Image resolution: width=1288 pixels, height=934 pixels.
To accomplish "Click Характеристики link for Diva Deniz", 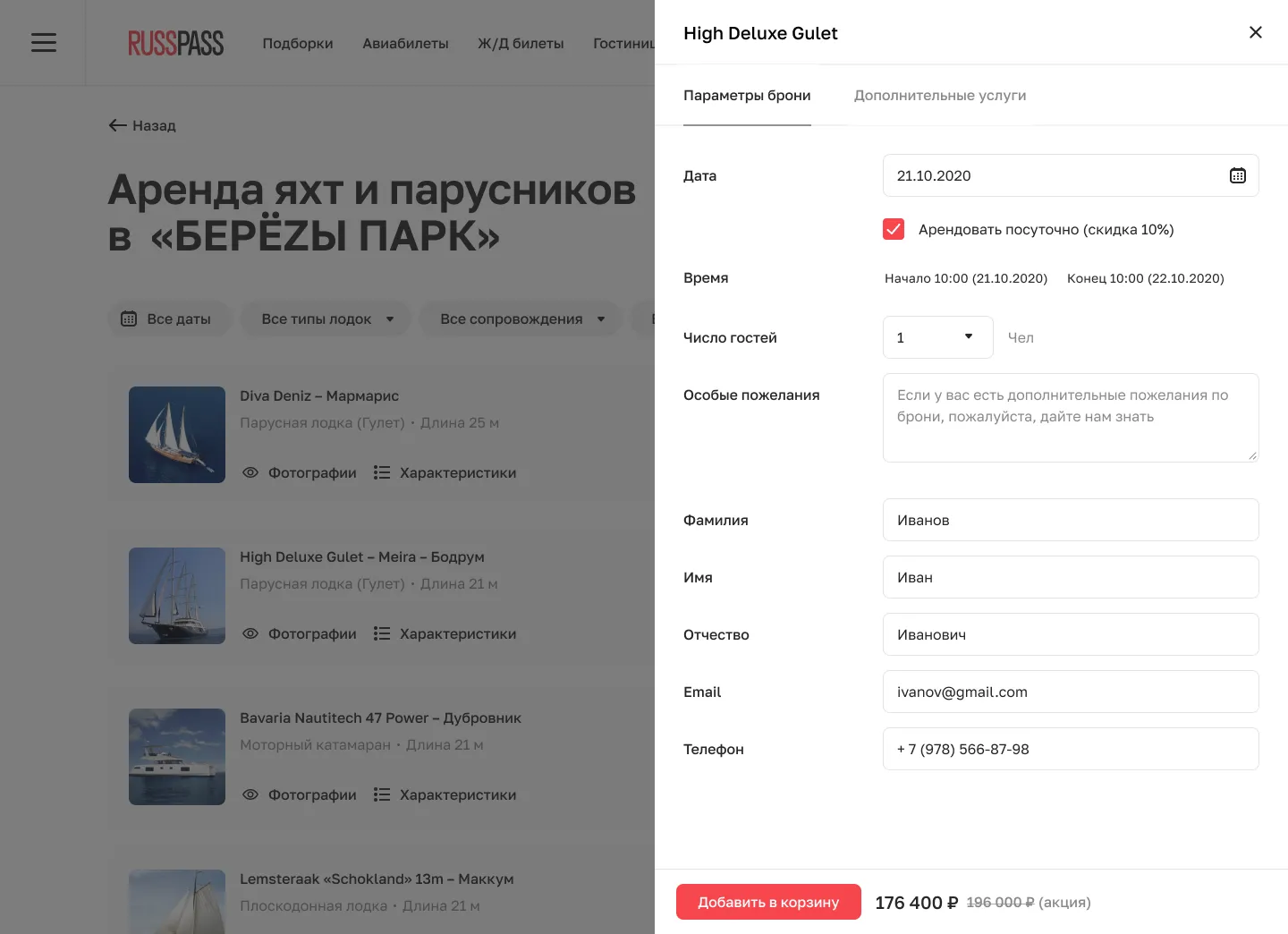I will (x=458, y=472).
